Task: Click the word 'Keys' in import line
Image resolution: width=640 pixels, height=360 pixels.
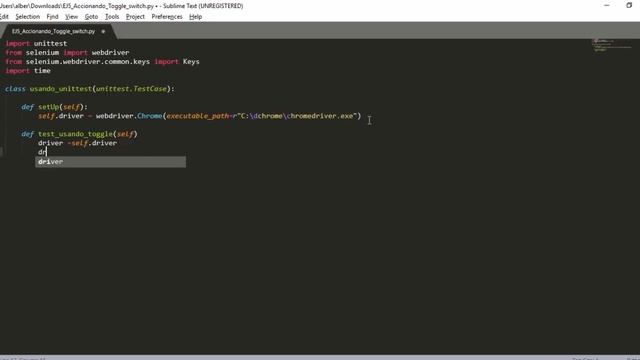Action: pyautogui.click(x=191, y=62)
